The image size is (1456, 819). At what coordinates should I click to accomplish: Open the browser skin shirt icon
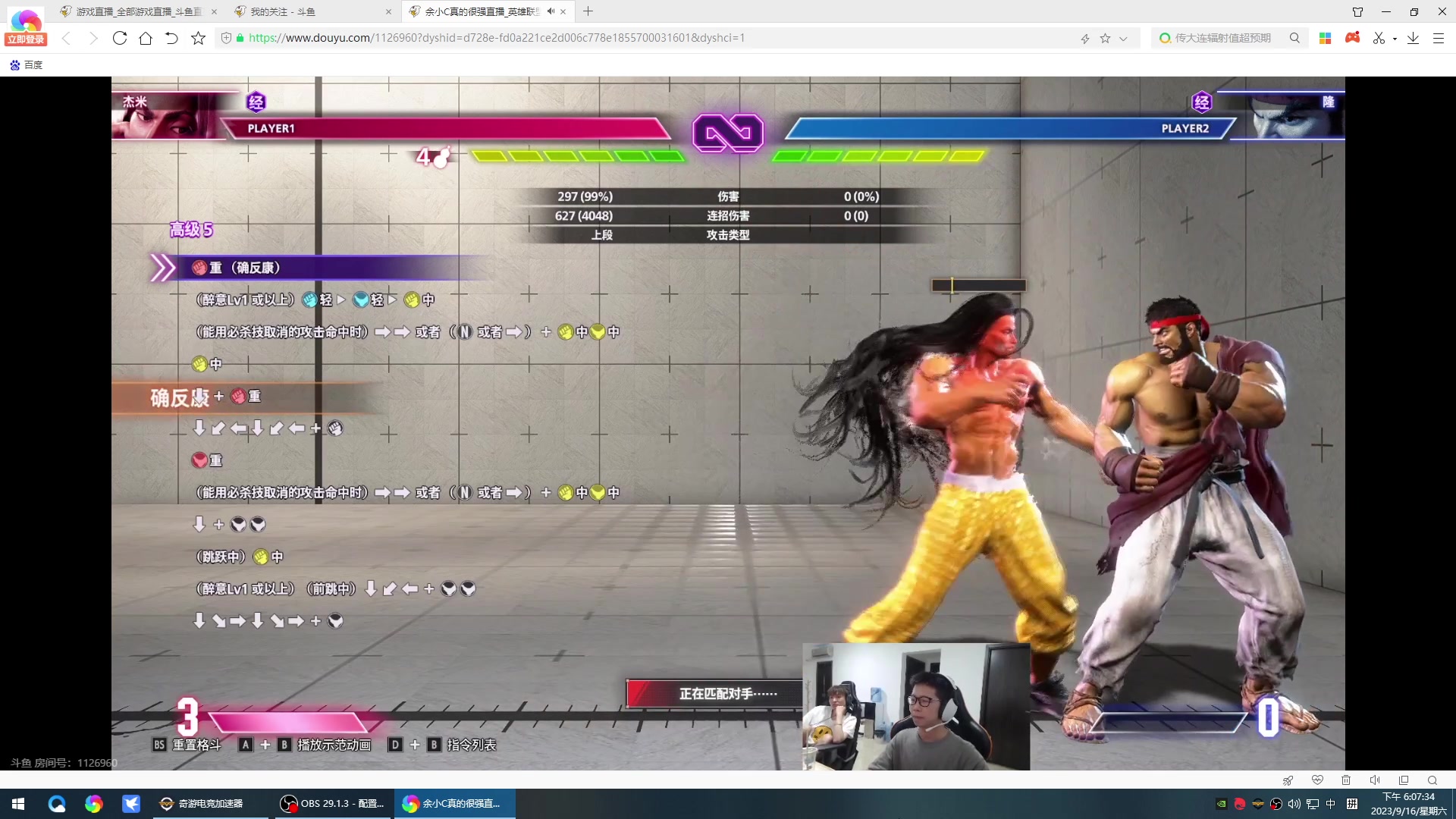coord(1357,11)
